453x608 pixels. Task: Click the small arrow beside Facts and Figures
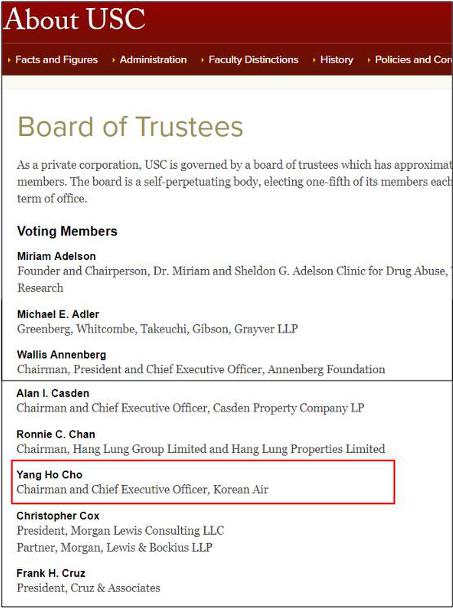tap(9, 60)
